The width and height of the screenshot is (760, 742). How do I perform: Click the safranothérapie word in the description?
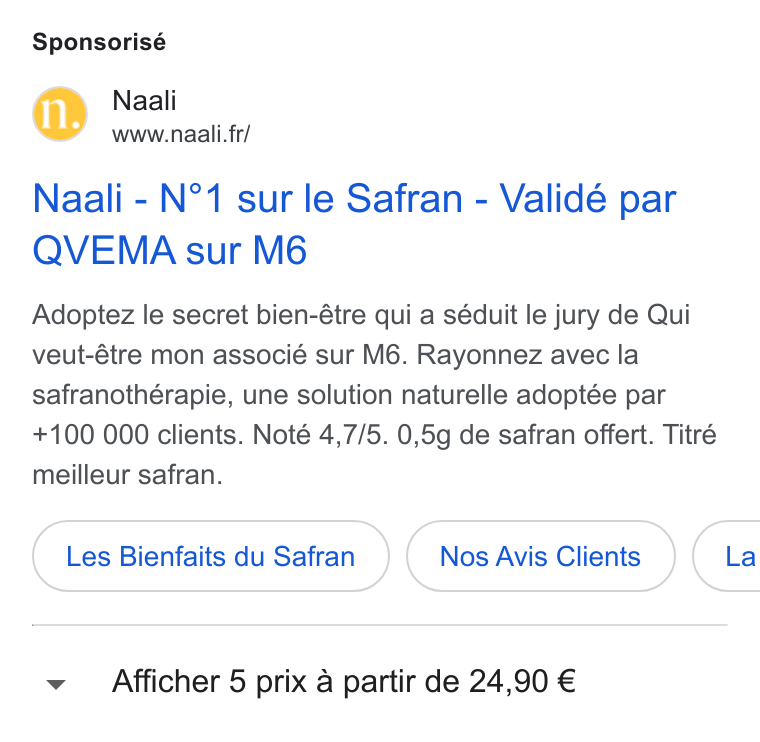[x=133, y=395]
